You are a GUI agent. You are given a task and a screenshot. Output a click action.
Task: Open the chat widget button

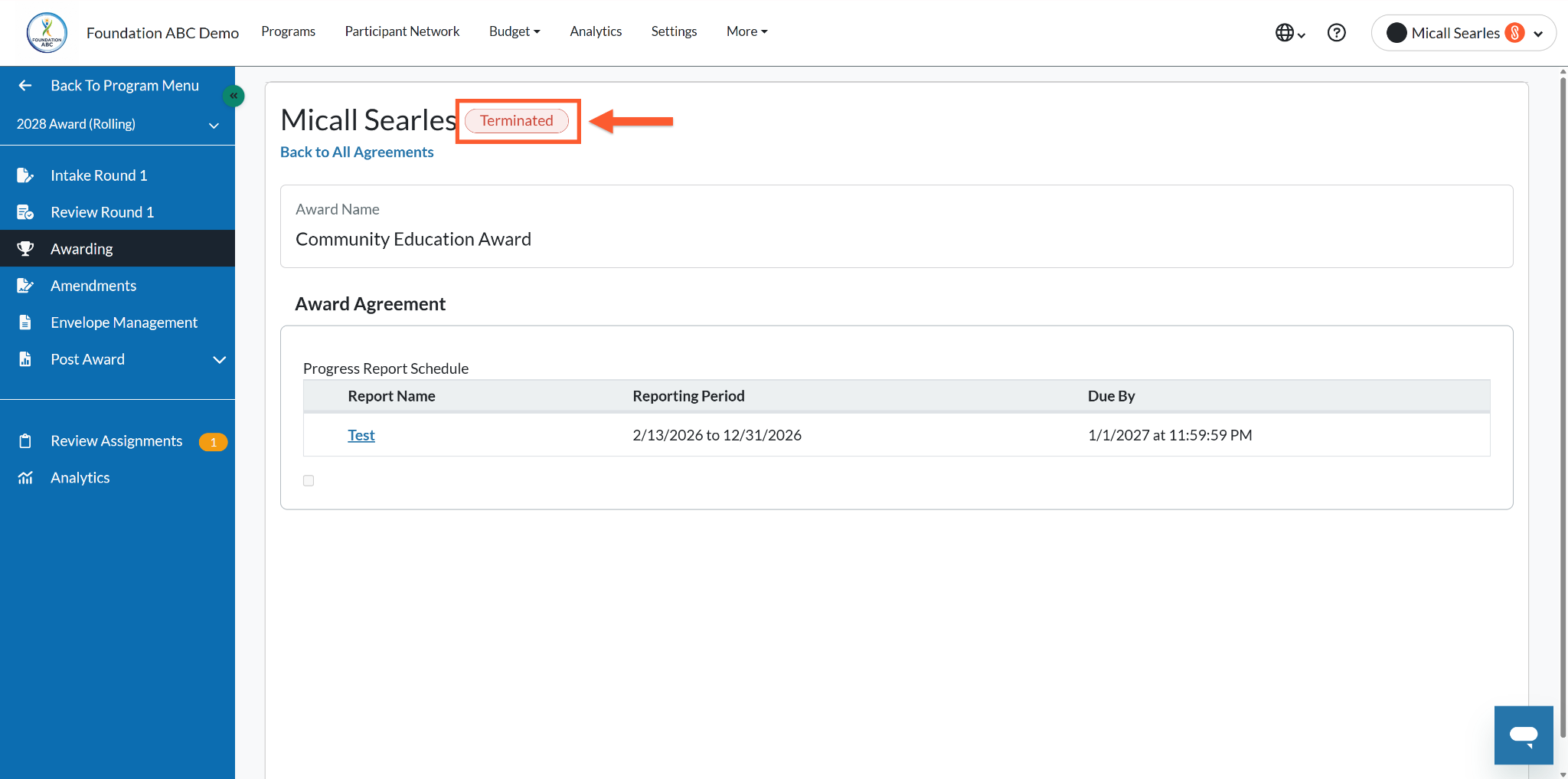[1524, 735]
